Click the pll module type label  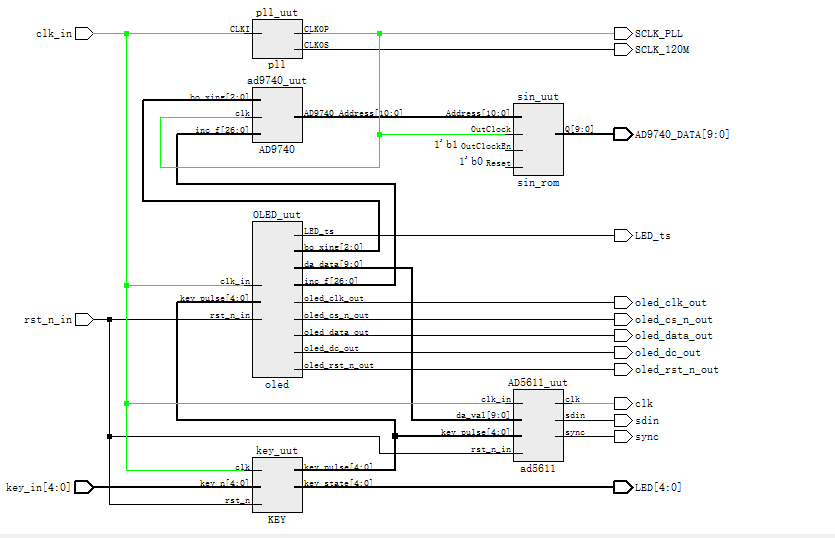(x=276, y=65)
